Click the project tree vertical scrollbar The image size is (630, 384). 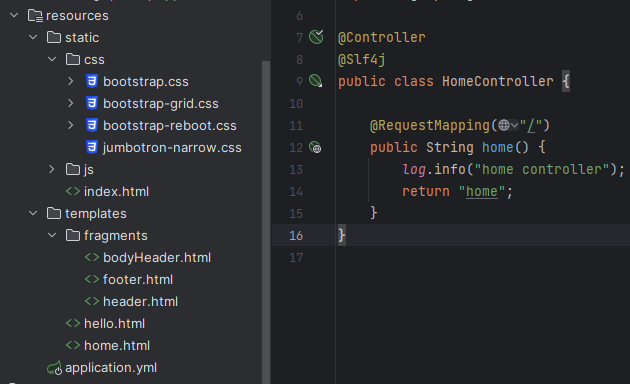[266, 222]
